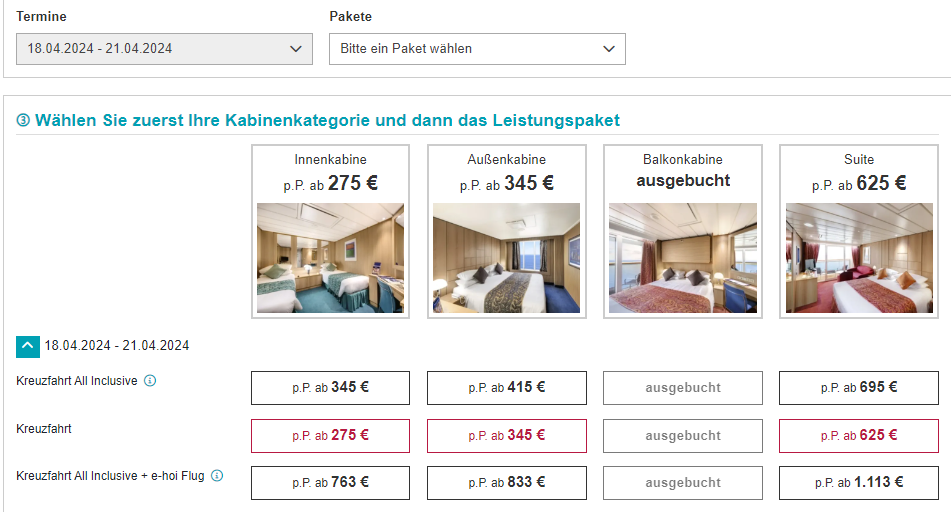This screenshot has height=512, width=951.
Task: Choose e-hoi Flug Innenkabine for 763 €
Action: tap(331, 483)
